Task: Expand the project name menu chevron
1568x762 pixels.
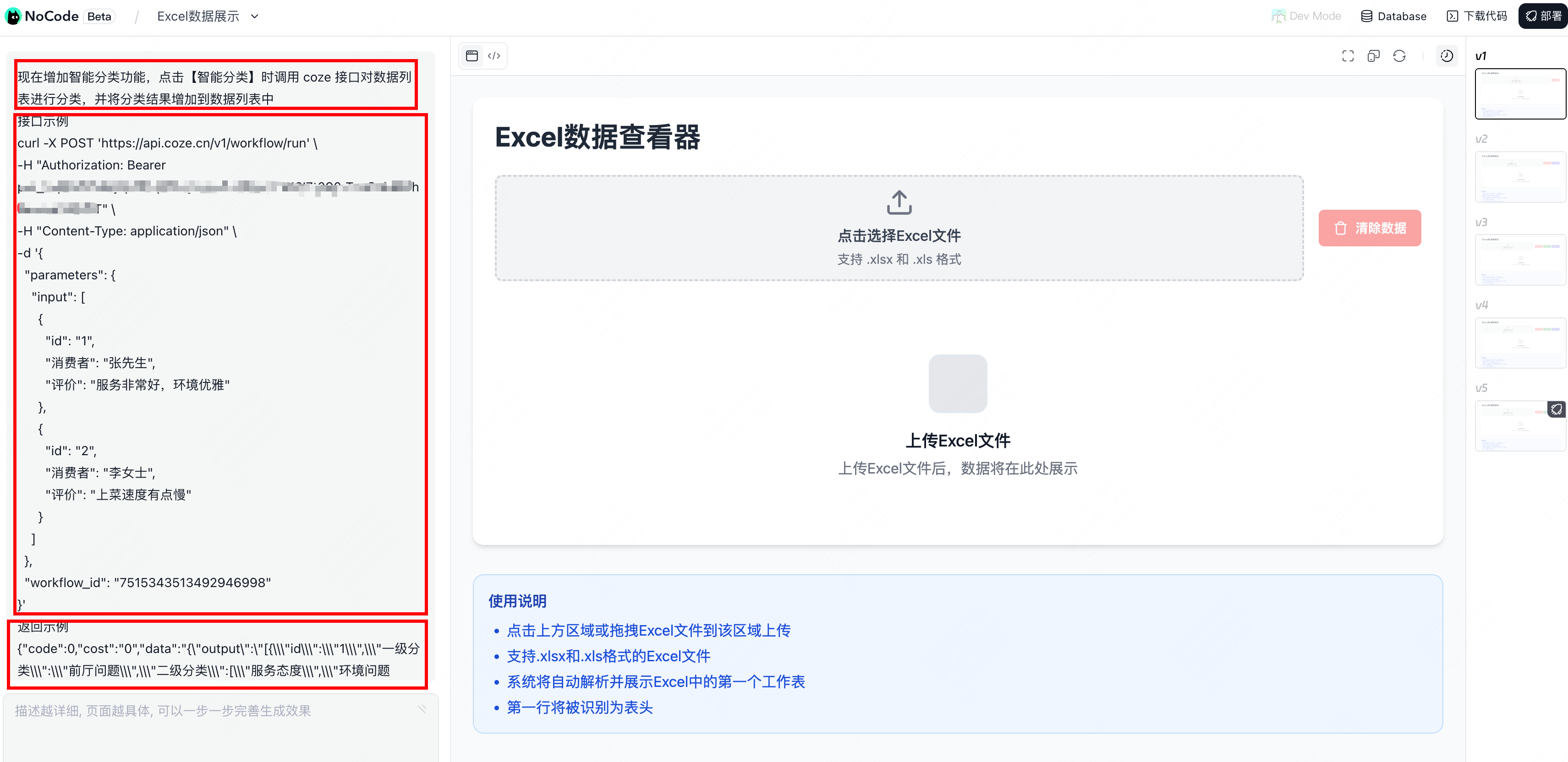Action: (x=254, y=16)
